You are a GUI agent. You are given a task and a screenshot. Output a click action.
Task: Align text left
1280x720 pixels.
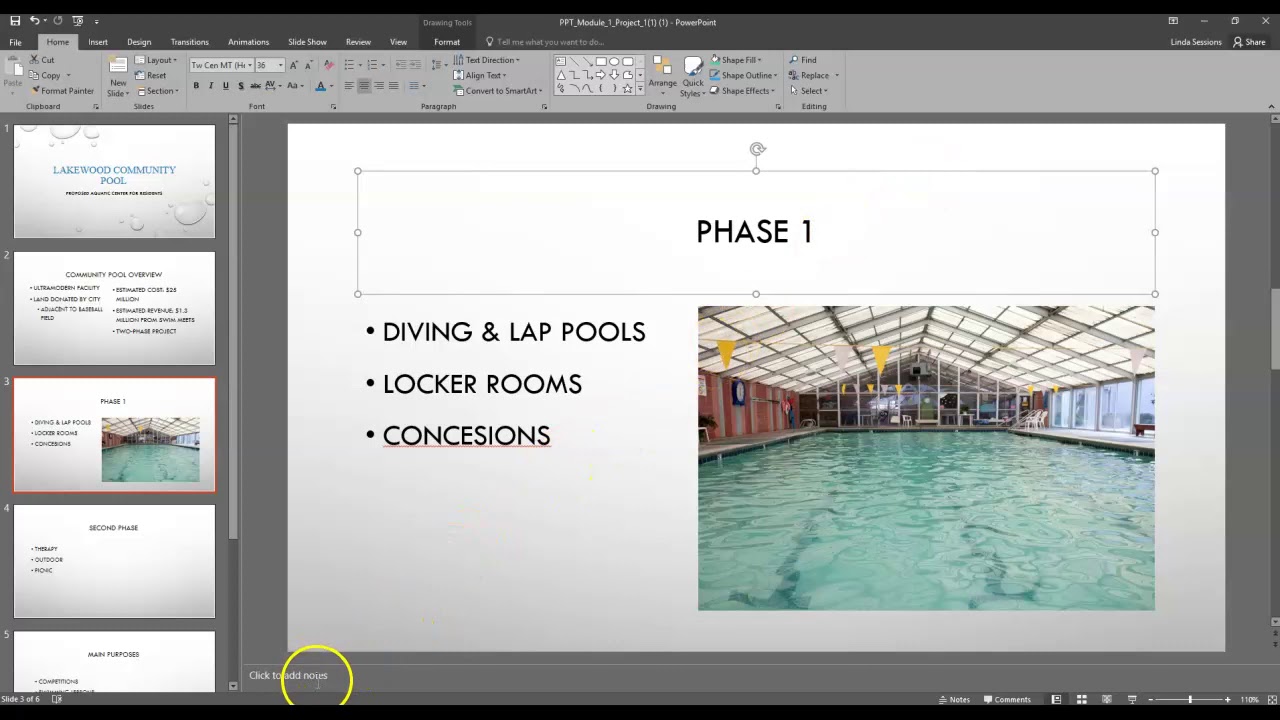point(349,86)
